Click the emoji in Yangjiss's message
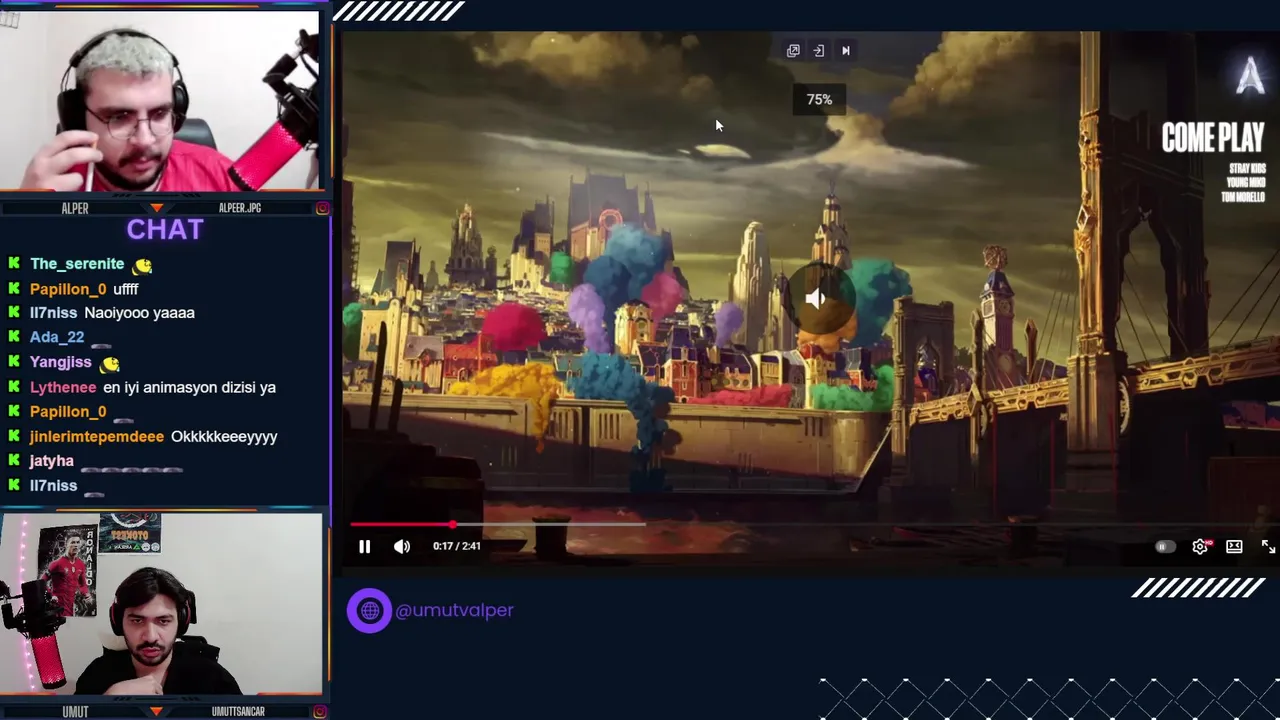This screenshot has width=1280, height=720. click(x=109, y=363)
